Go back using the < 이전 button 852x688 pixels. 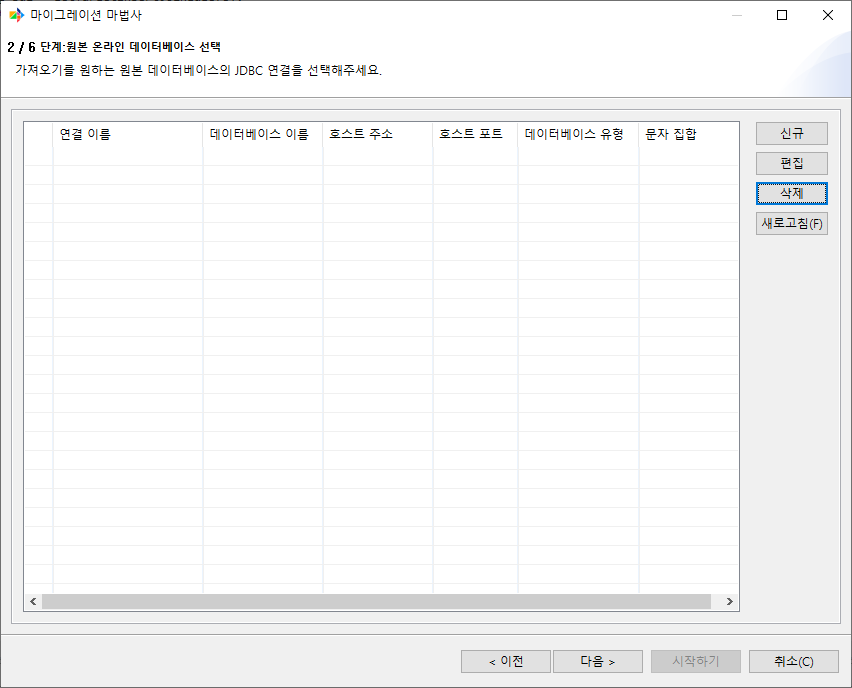click(505, 661)
